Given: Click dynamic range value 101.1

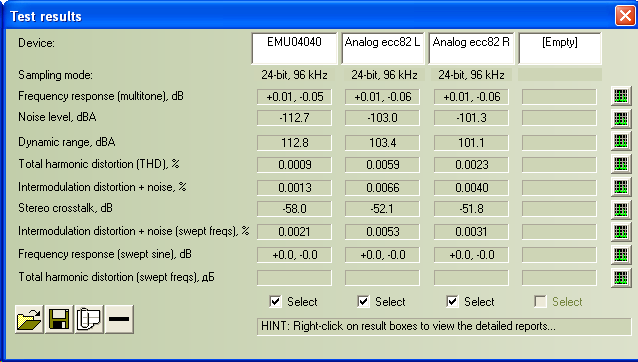Looking at the screenshot, I should coord(471,143).
